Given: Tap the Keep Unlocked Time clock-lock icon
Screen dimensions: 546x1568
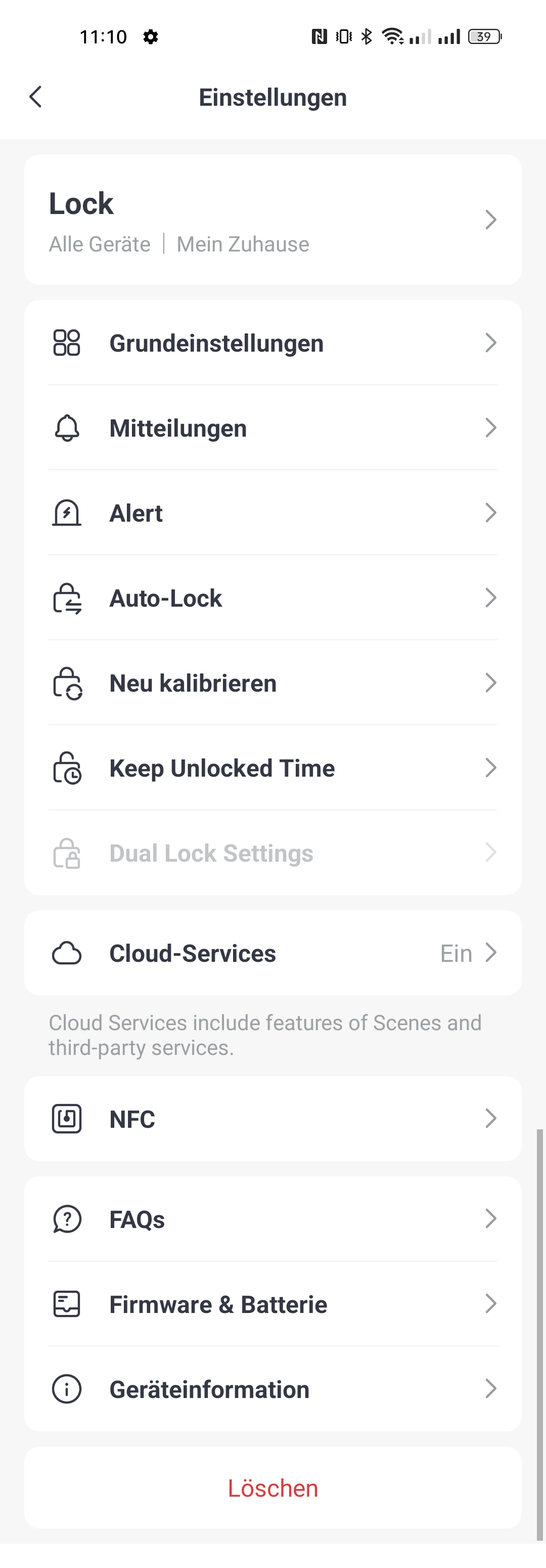Looking at the screenshot, I should pos(67,768).
